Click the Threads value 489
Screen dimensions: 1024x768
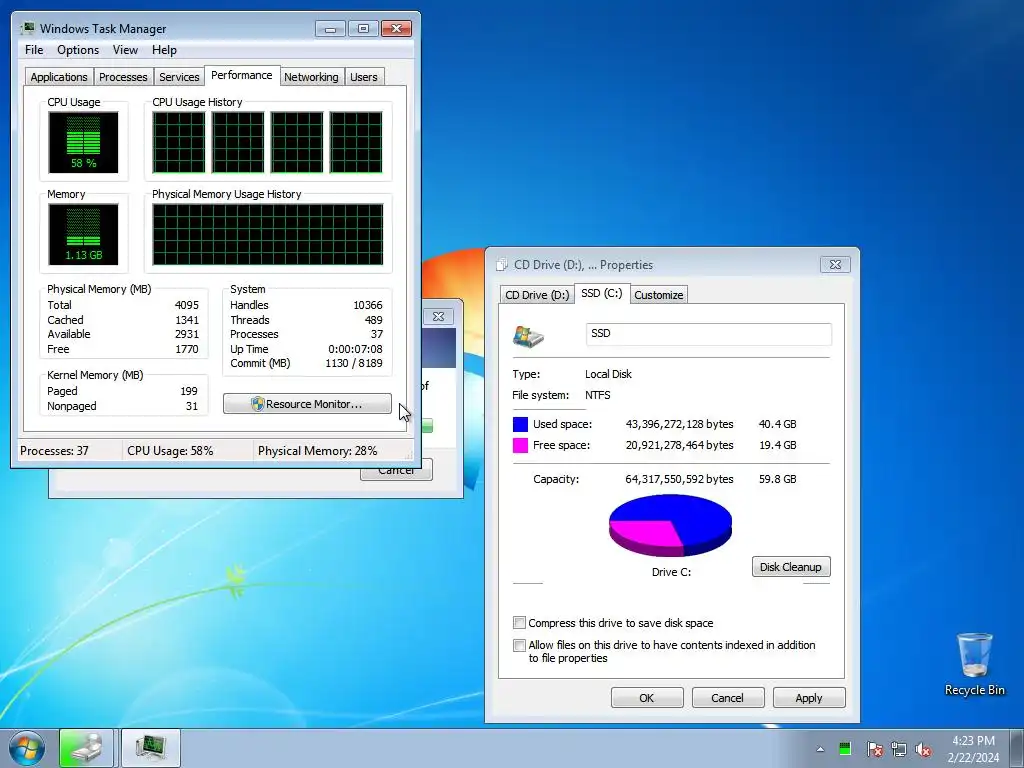tap(374, 320)
